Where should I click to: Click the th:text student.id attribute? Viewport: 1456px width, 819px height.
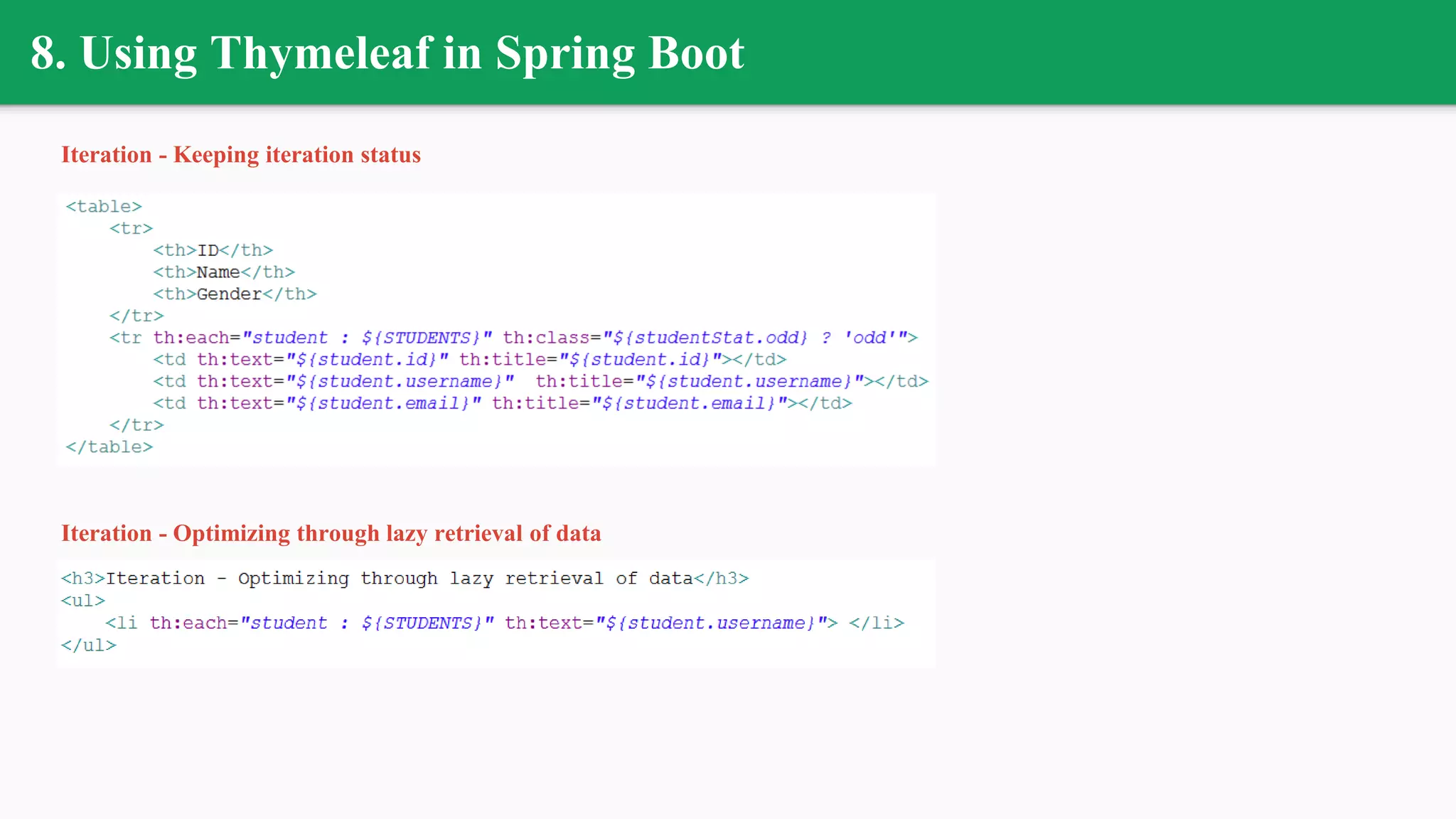click(x=322, y=360)
